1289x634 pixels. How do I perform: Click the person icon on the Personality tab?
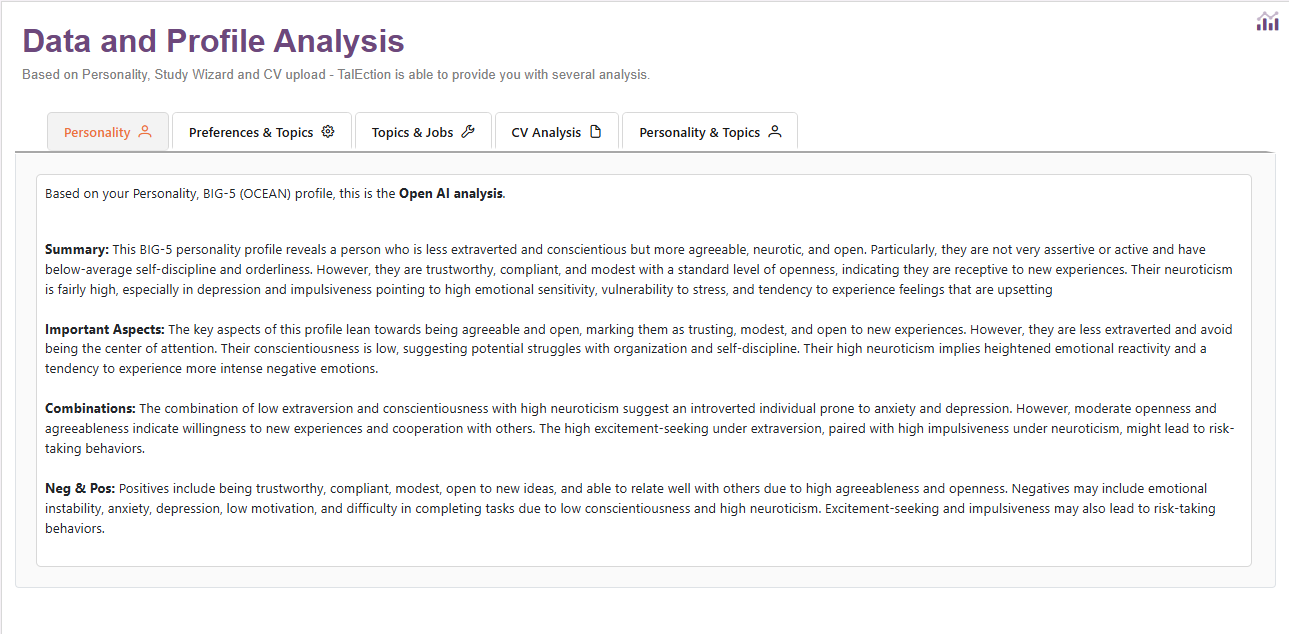point(145,131)
